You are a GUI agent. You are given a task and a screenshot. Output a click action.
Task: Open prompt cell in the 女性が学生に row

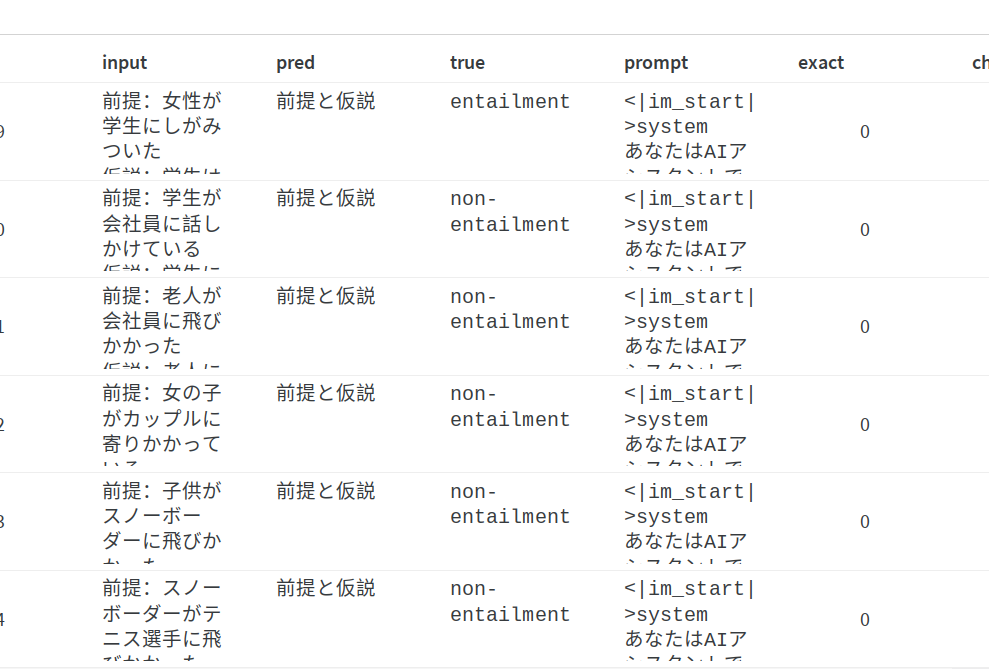pos(690,127)
